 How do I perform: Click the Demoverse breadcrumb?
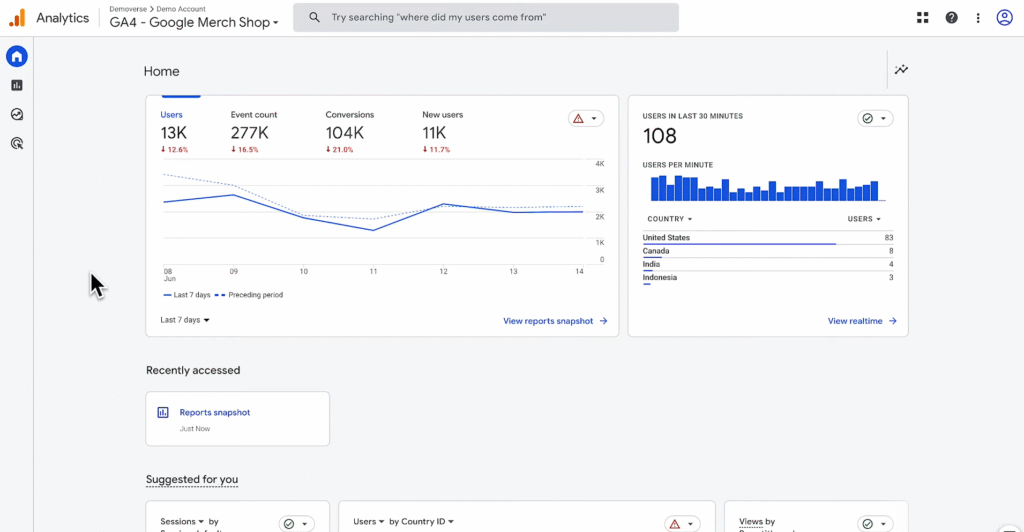click(x=128, y=9)
